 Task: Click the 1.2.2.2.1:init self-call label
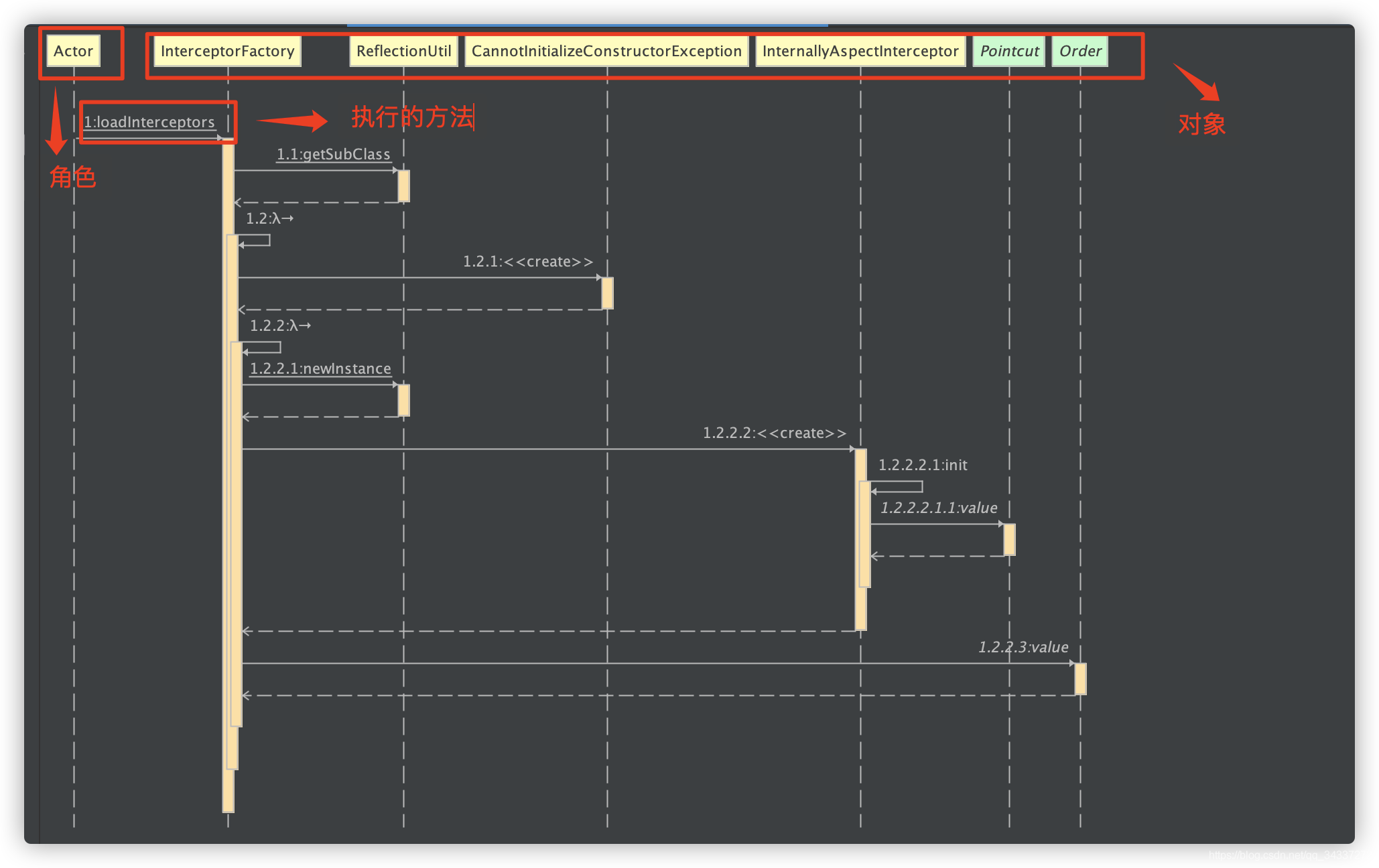pos(922,465)
